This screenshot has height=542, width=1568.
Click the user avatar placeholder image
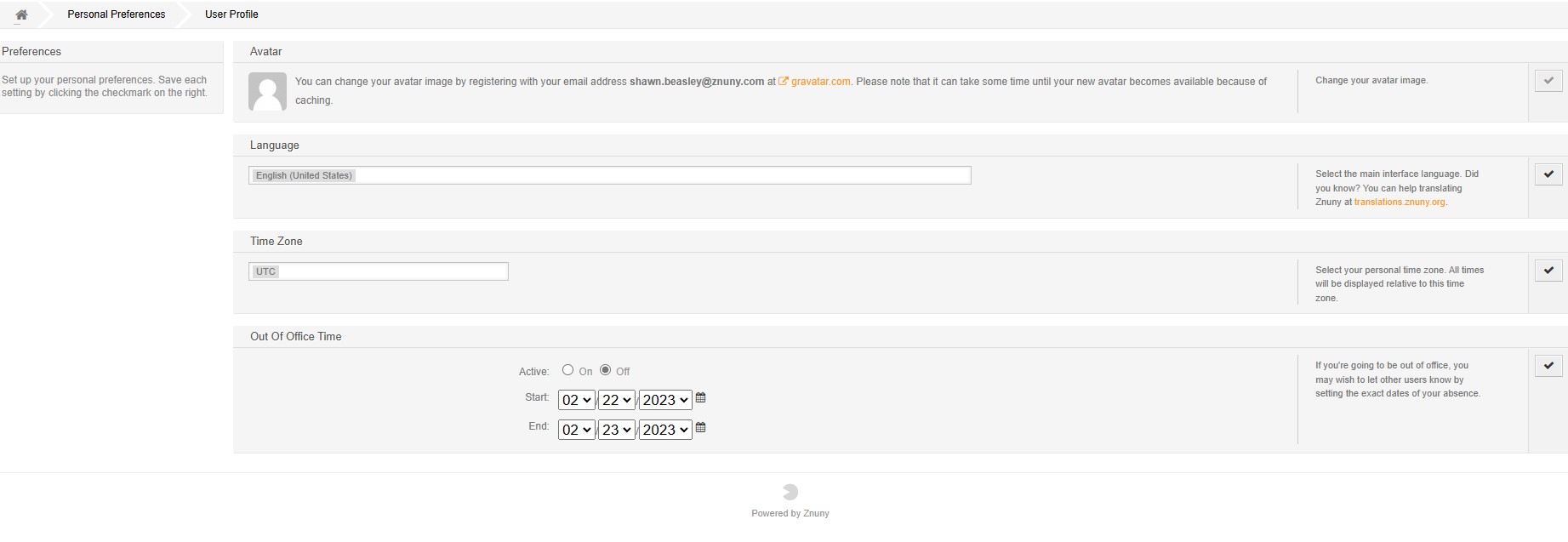267,91
